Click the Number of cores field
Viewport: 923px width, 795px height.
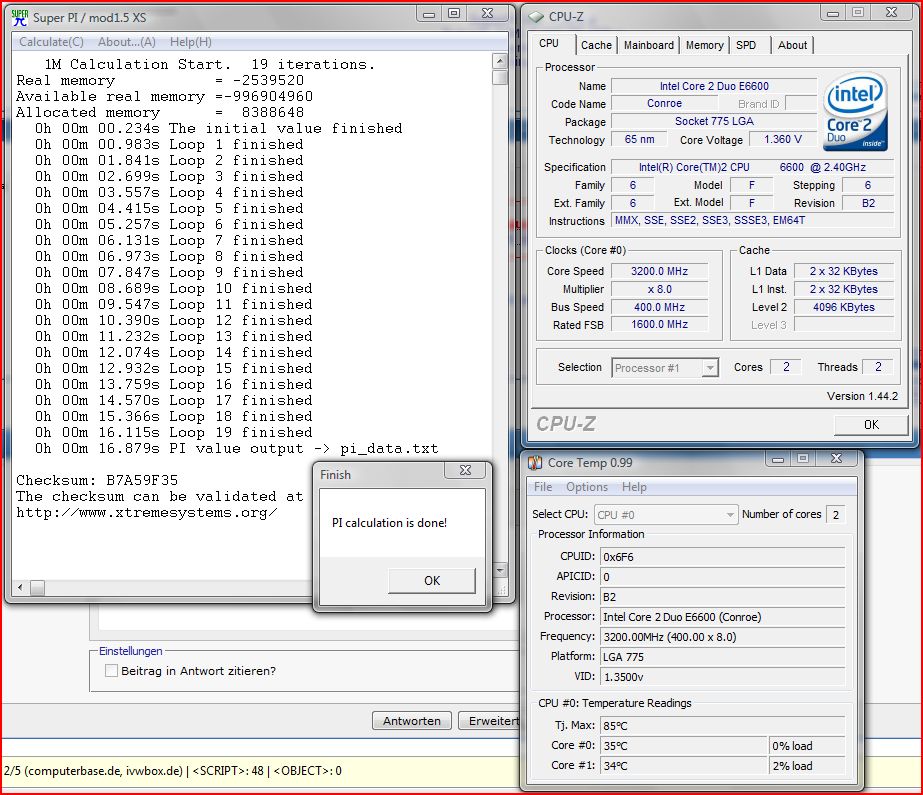tap(835, 515)
